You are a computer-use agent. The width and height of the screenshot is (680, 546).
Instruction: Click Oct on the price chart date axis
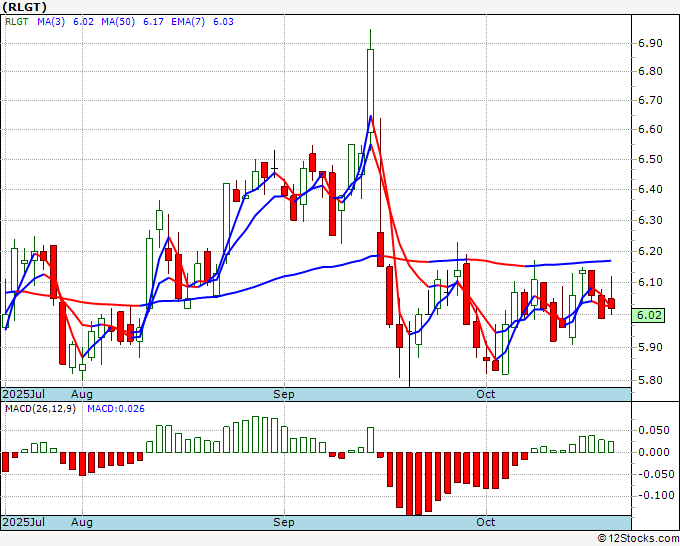(485, 394)
